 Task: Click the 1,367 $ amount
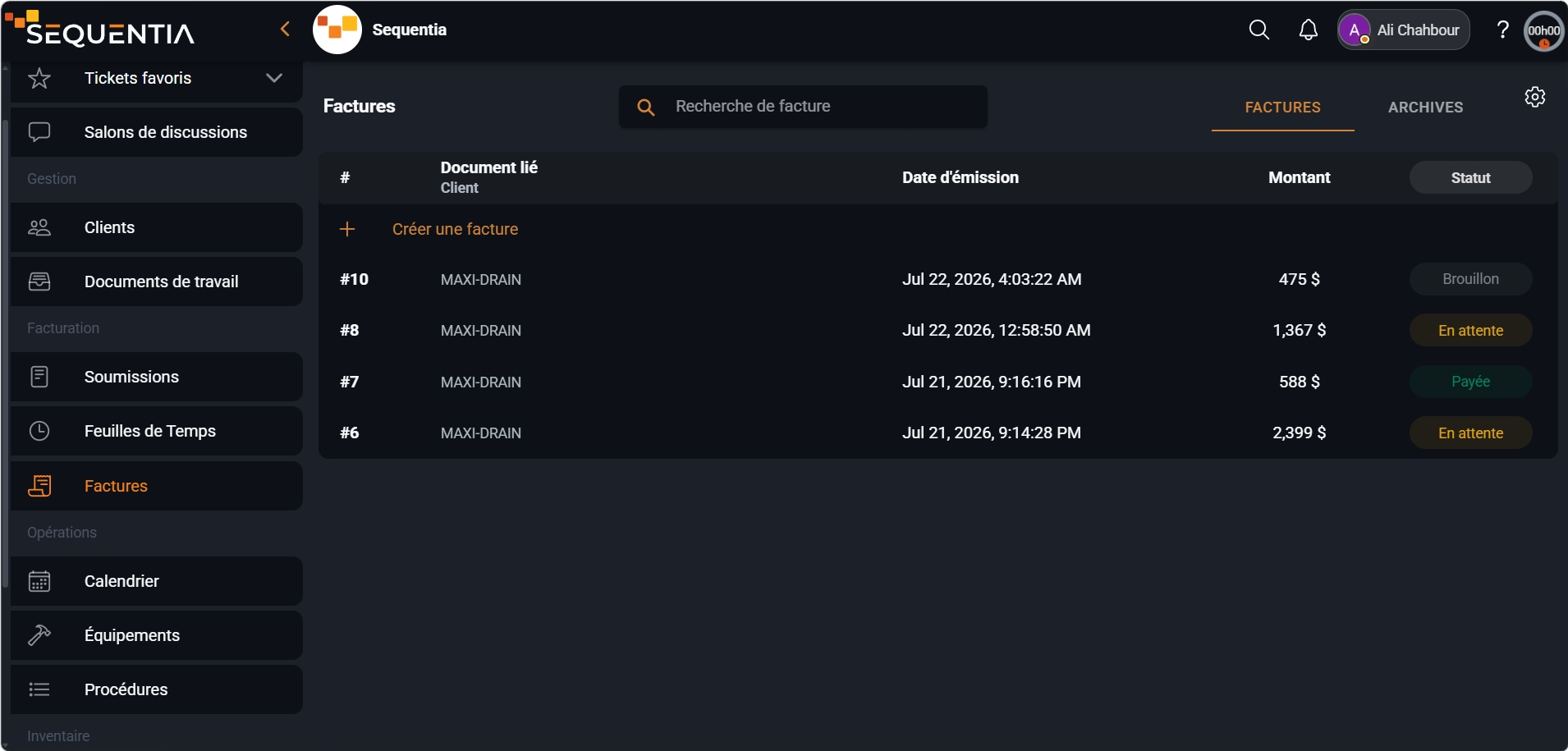(1299, 330)
